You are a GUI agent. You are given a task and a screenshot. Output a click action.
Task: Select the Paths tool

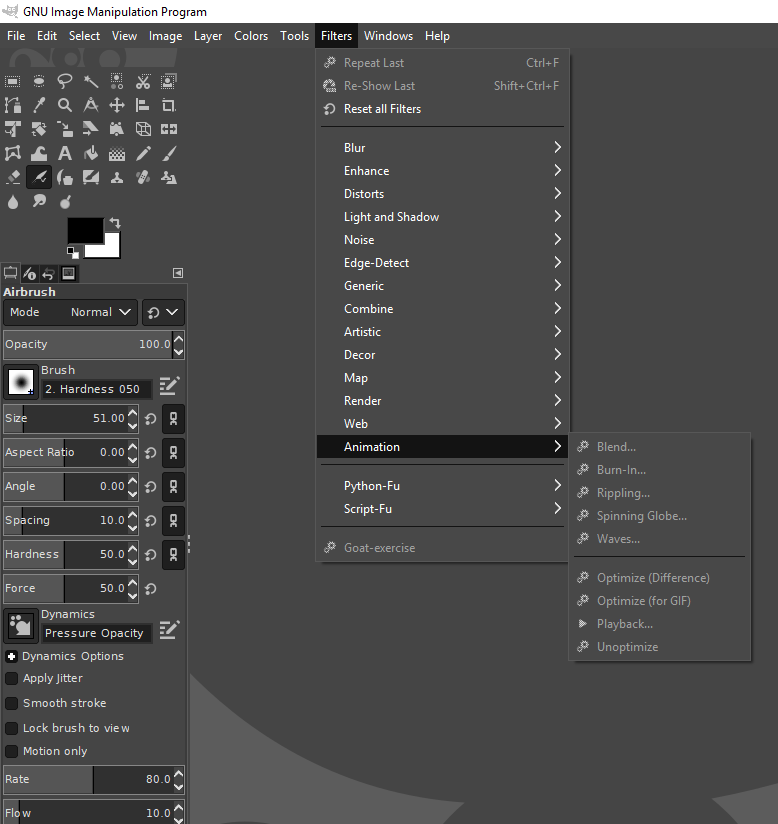[x=13, y=105]
